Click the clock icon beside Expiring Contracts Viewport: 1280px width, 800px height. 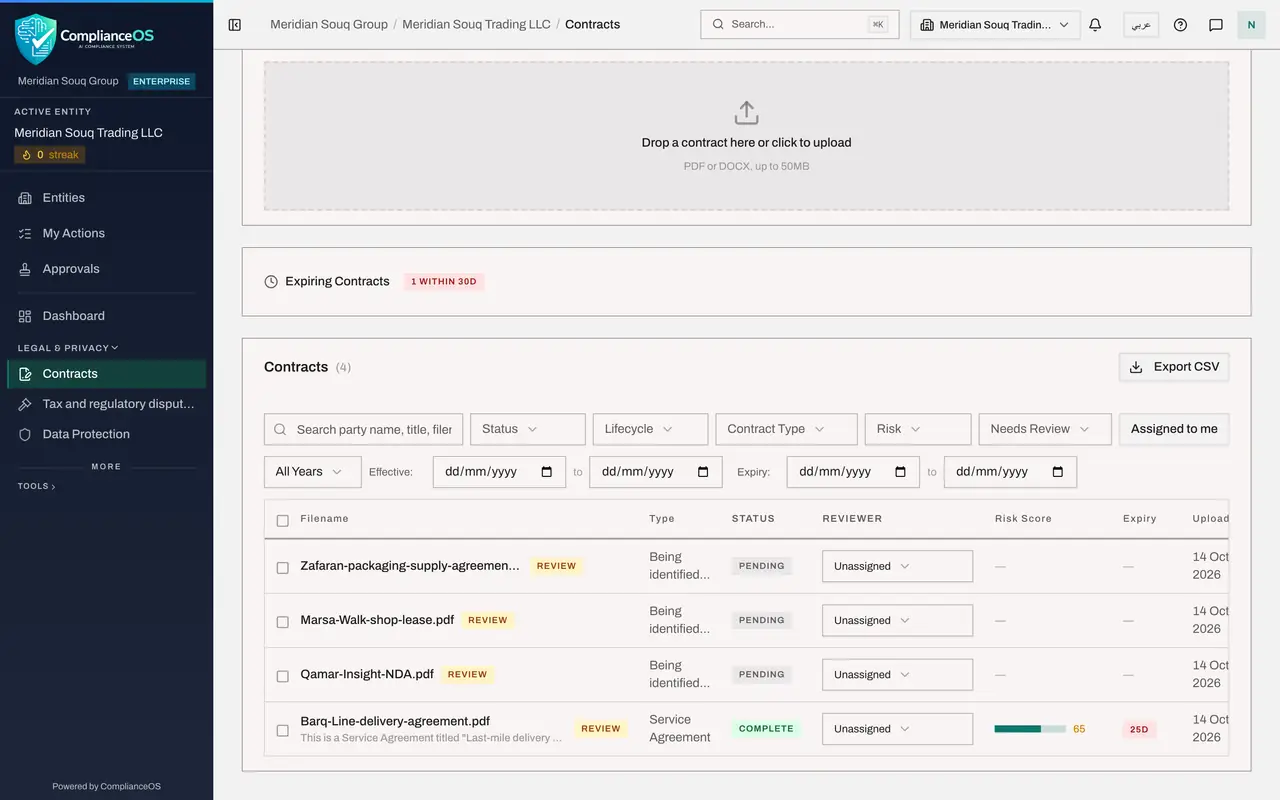pos(271,282)
